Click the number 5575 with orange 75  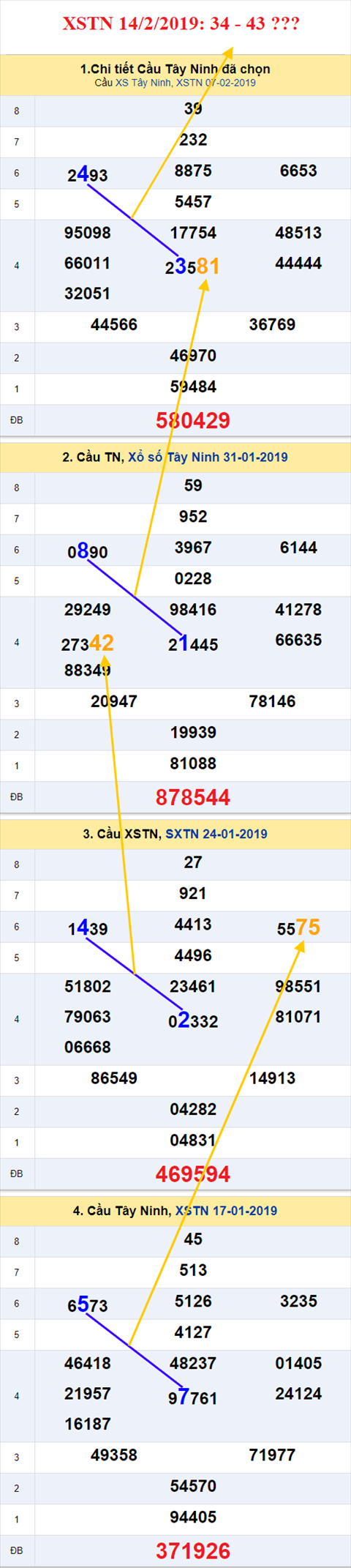[298, 927]
